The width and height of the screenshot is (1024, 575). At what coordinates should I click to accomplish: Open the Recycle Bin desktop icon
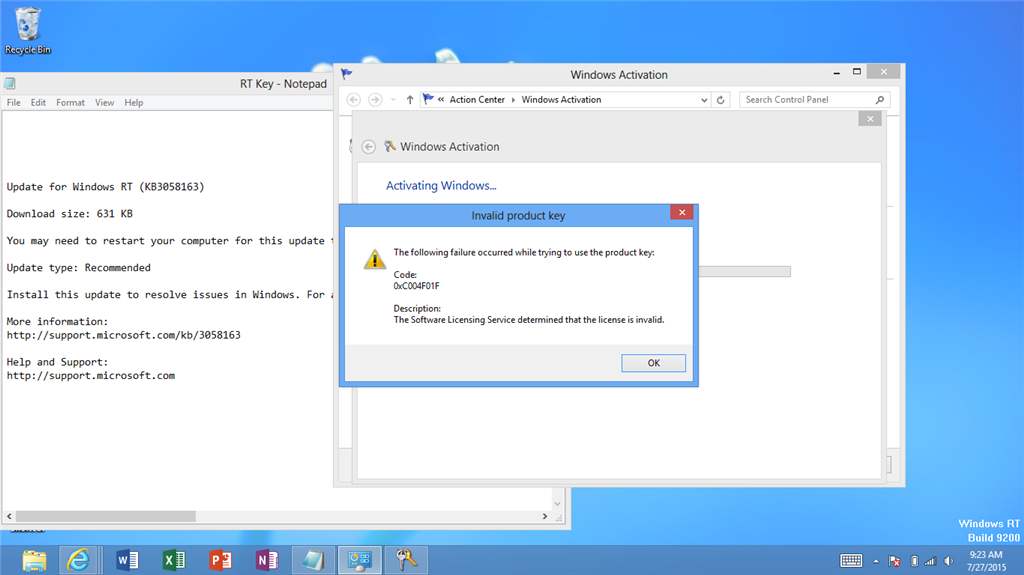27,31
